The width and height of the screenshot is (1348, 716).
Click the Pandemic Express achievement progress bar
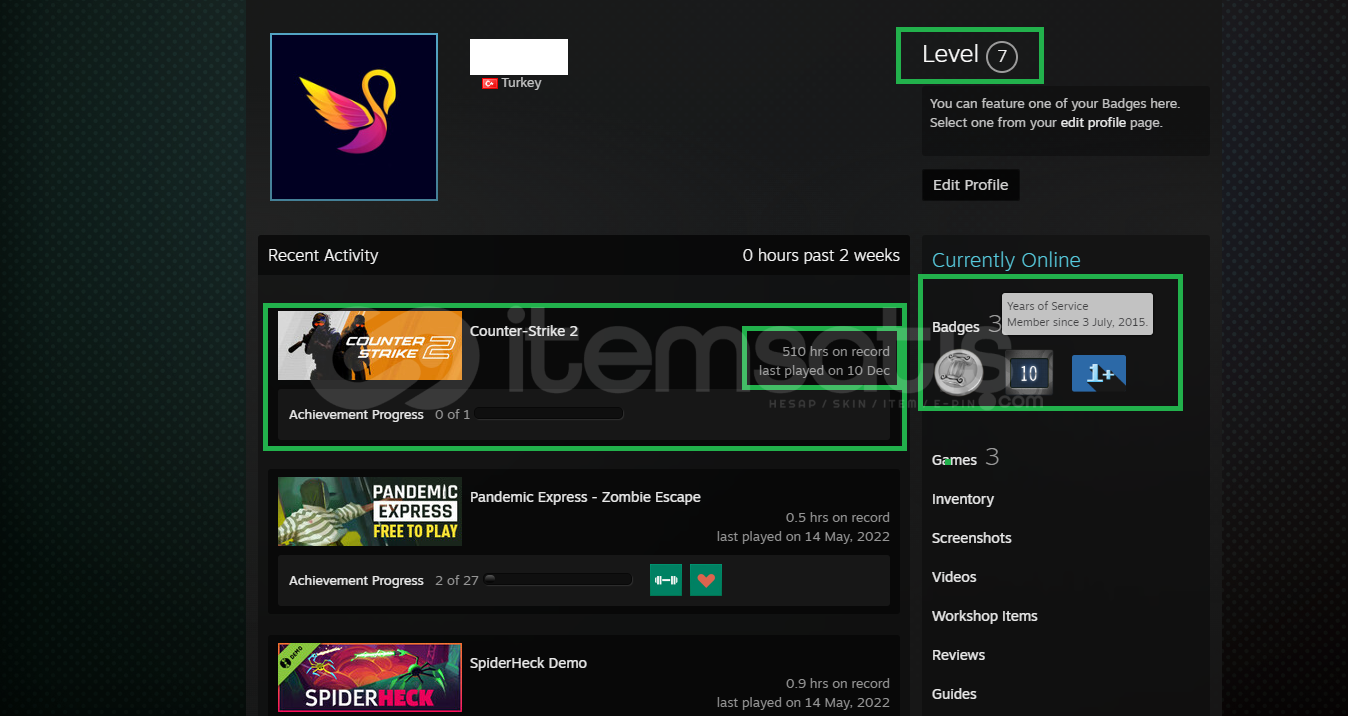click(x=558, y=580)
